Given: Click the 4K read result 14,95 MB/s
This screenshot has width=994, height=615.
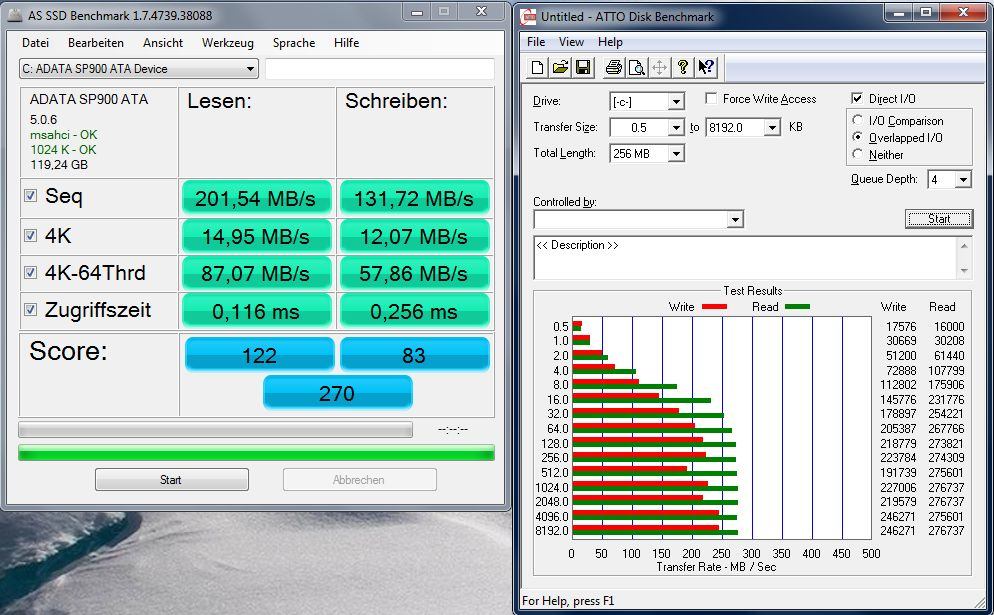Looking at the screenshot, I should coord(256,236).
